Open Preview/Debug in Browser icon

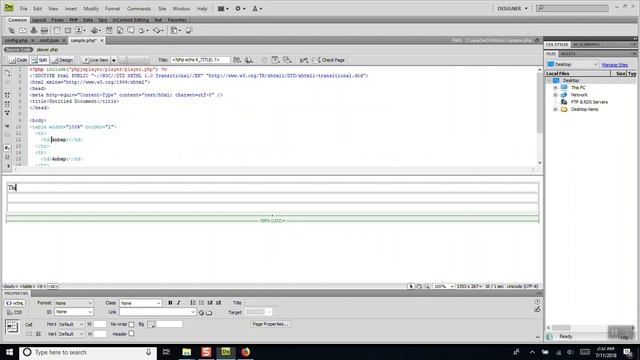coord(249,60)
